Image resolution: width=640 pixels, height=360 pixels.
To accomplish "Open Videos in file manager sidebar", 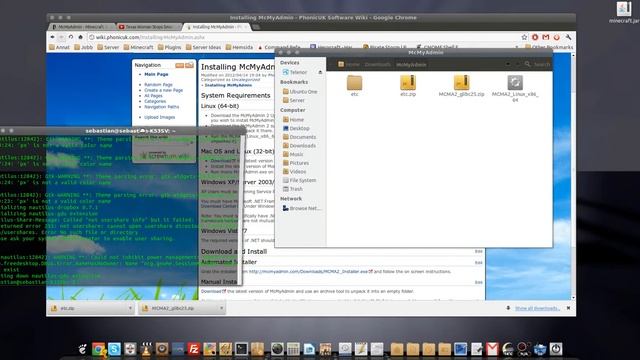I will click(x=294, y=172).
